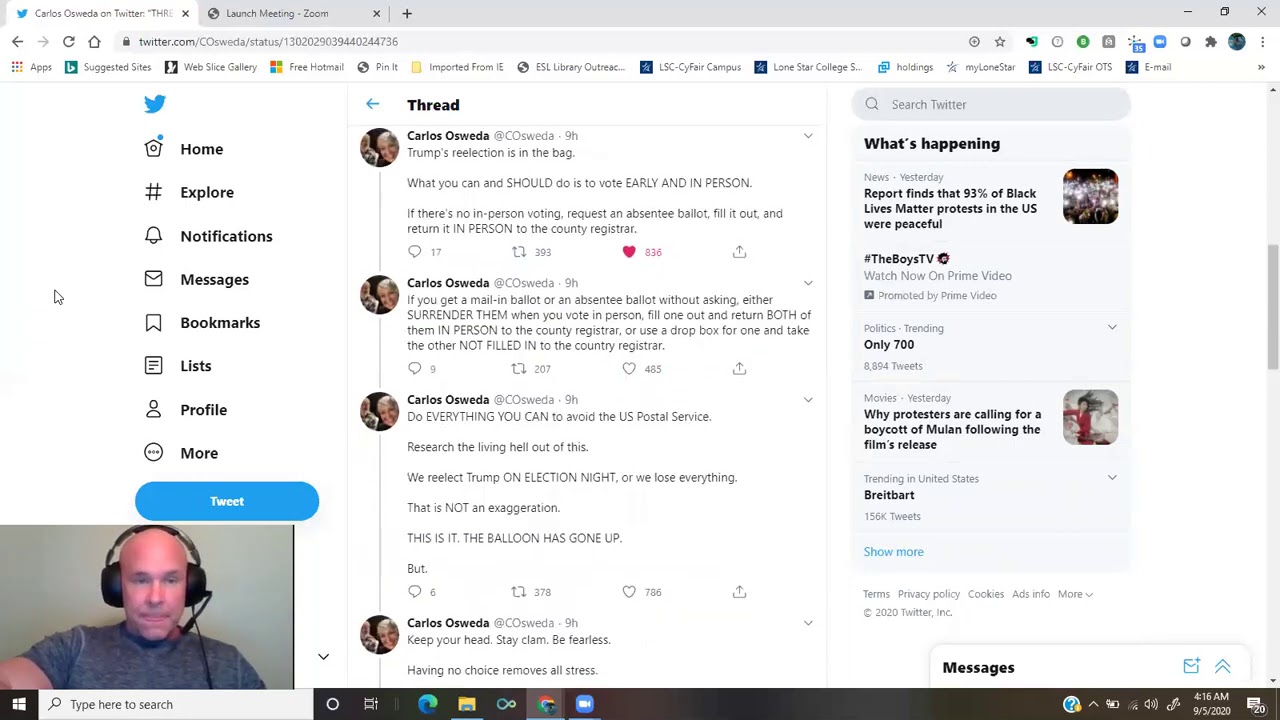This screenshot has width=1280, height=720.
Task: Click the Windows taskbar search box
Action: (x=176, y=704)
